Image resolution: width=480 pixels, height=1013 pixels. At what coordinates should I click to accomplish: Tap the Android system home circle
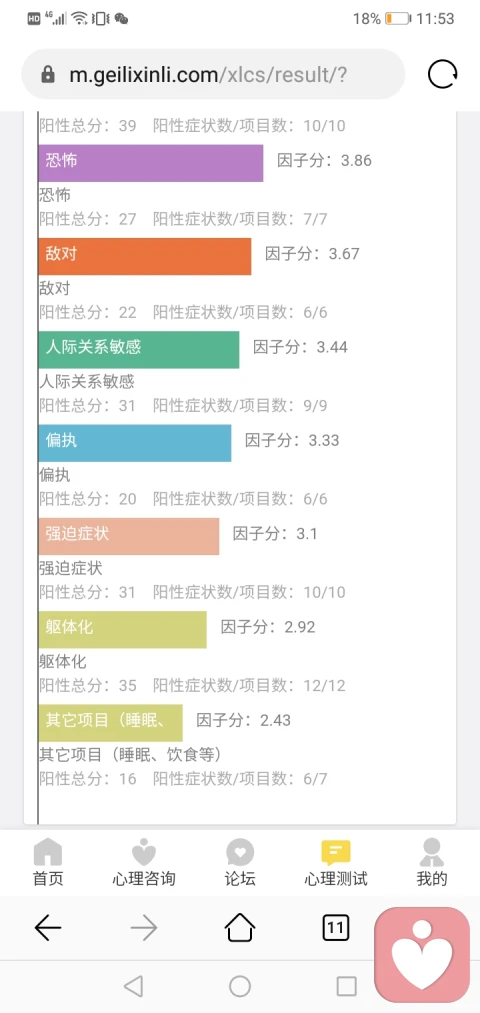click(x=240, y=986)
